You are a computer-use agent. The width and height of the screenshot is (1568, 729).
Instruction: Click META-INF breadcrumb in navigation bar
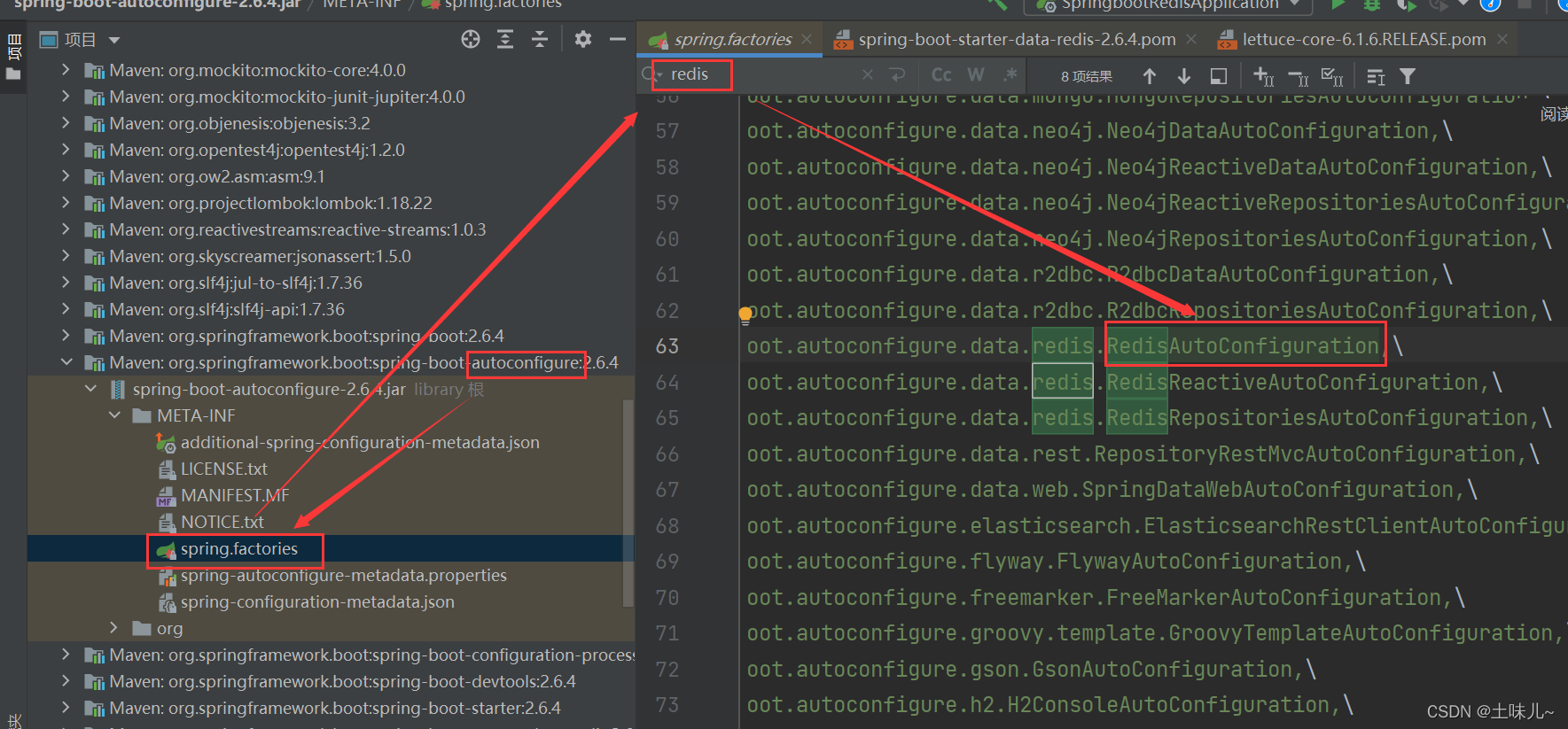[x=362, y=4]
